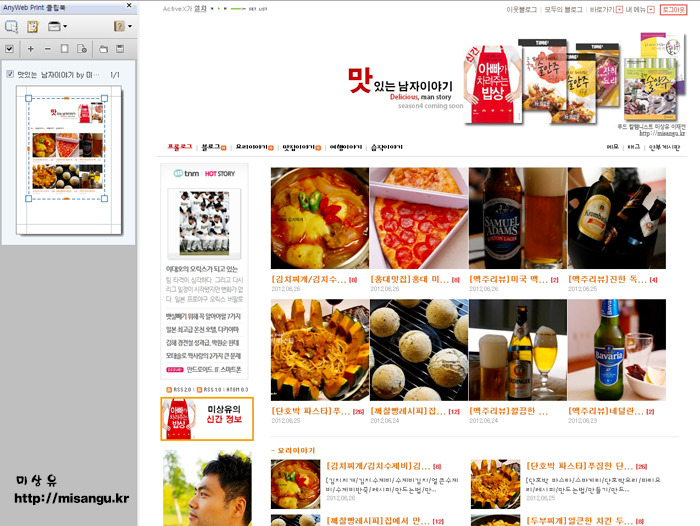Screen dimensions: 700x526
Task: Open the Samuel Adams beer photo thumbnail
Action: (518, 218)
